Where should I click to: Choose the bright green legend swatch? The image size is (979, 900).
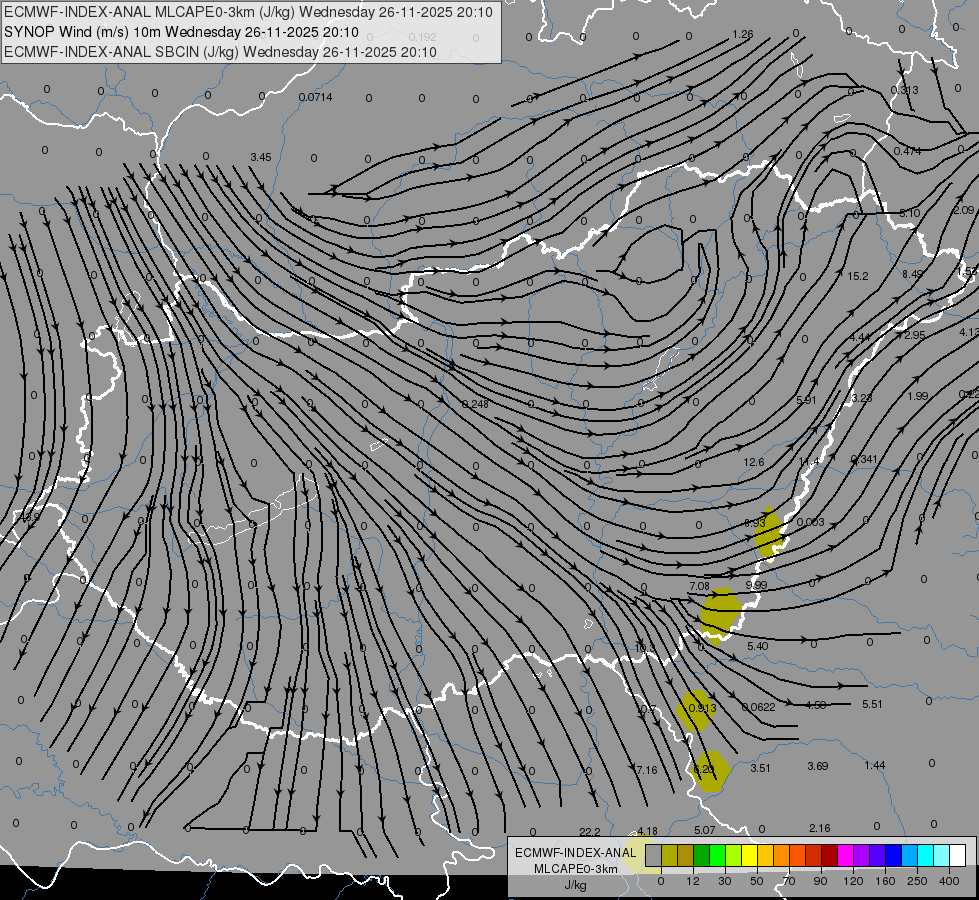[x=718, y=855]
